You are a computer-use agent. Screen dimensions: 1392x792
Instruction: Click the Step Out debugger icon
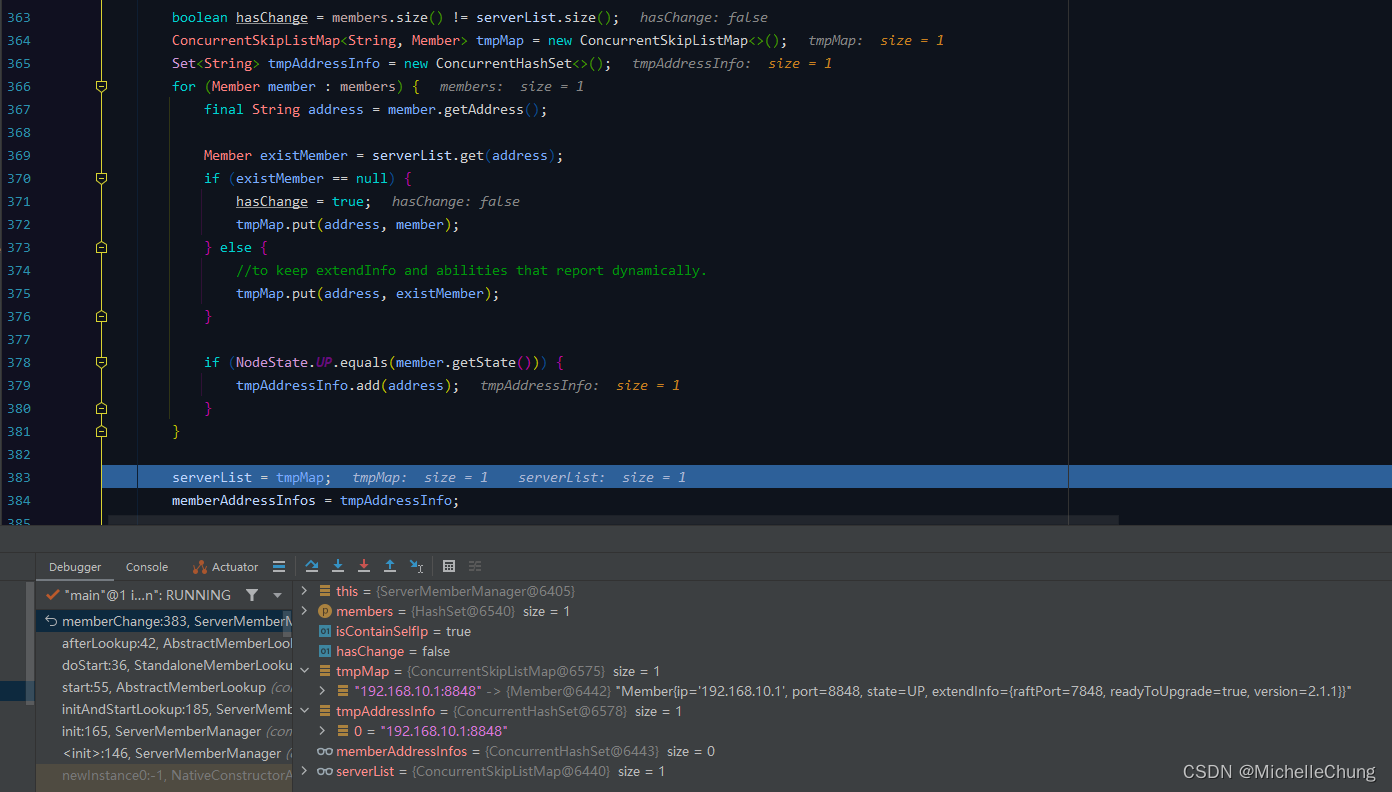[390, 566]
